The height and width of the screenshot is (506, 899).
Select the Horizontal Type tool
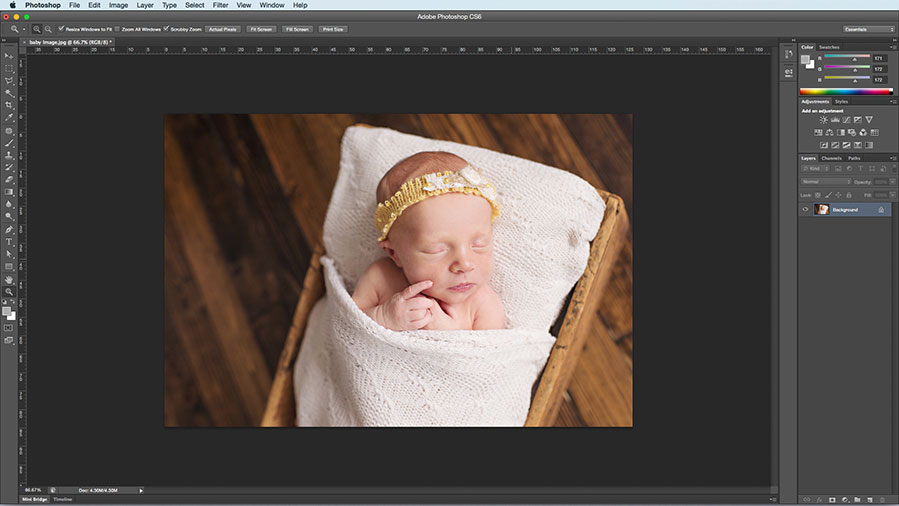pos(9,242)
